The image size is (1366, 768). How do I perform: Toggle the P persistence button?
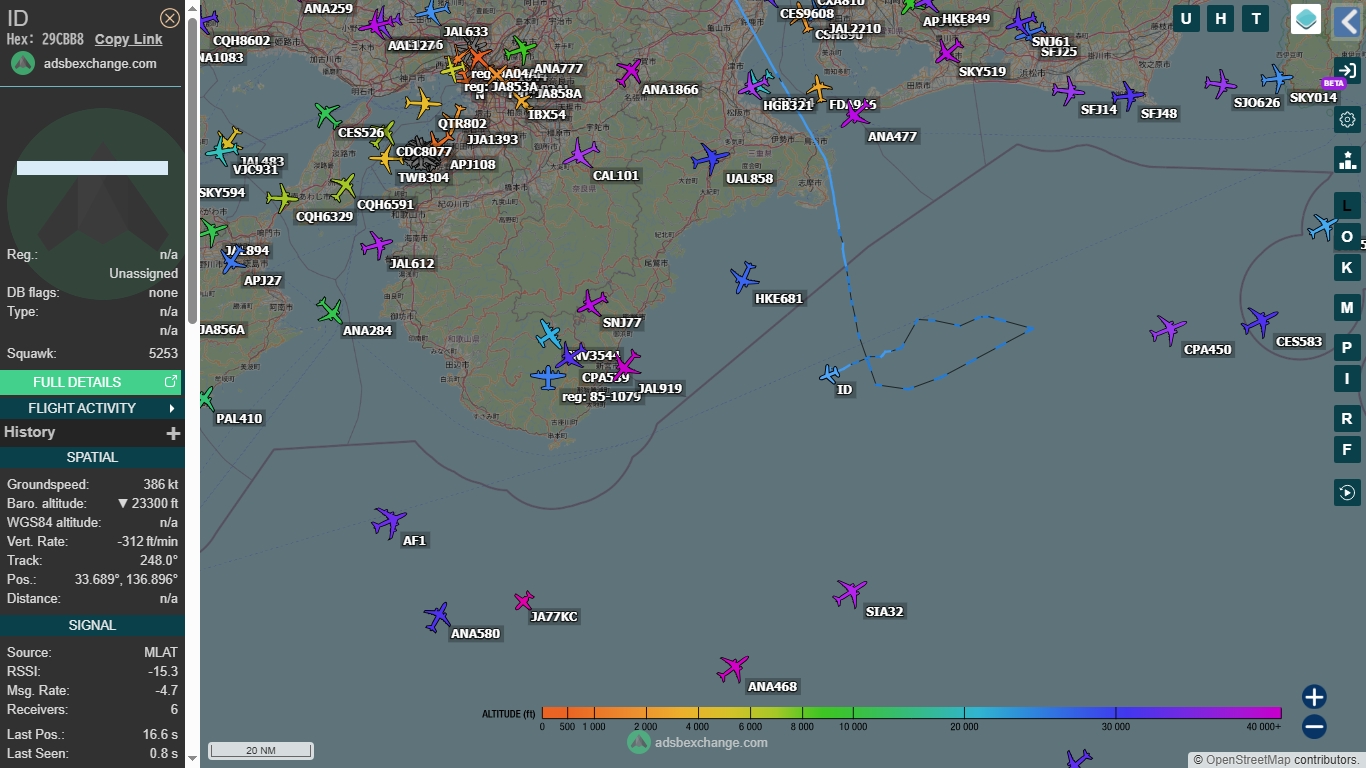pos(1347,348)
